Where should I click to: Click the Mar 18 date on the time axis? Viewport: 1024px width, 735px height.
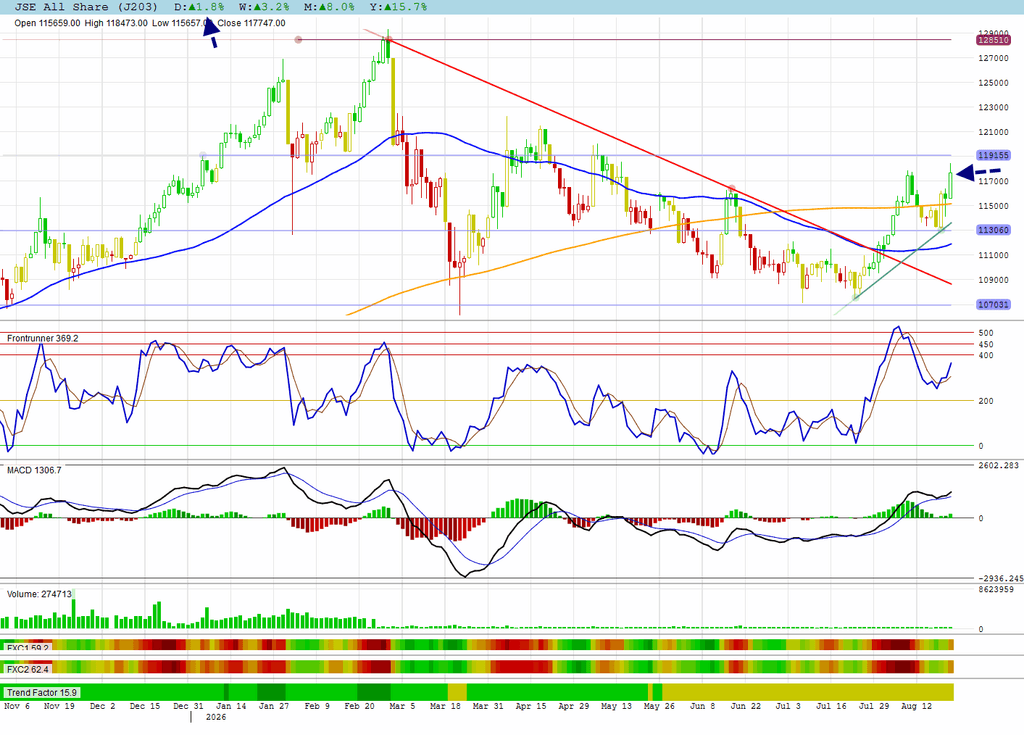(445, 706)
